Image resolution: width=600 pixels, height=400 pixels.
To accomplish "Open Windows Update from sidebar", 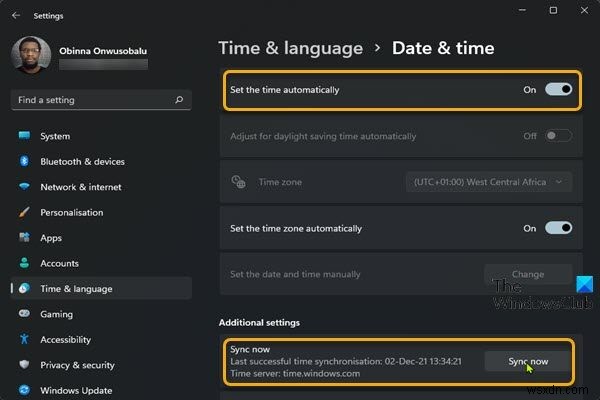I will tap(76, 391).
